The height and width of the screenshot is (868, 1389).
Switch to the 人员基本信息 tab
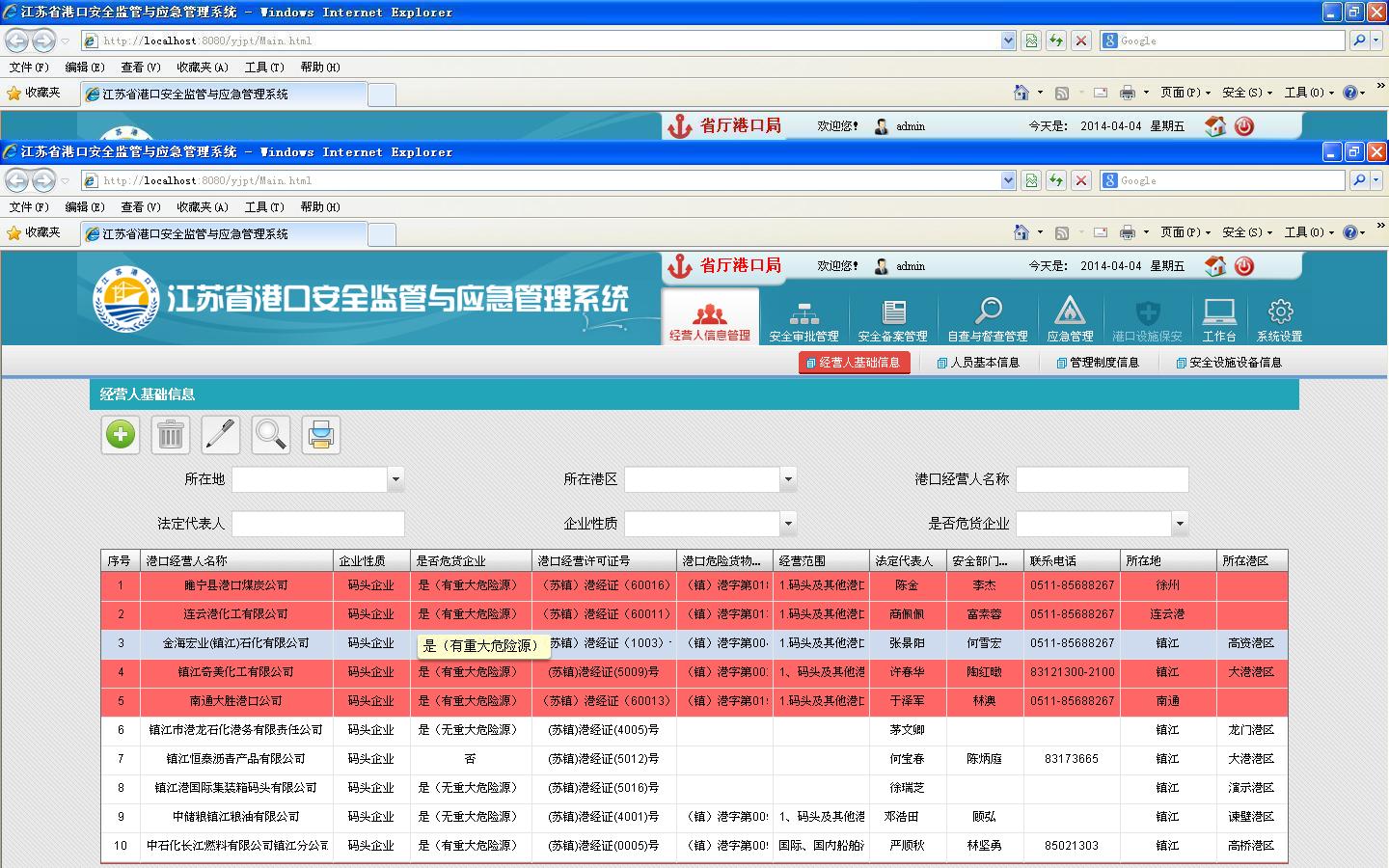(978, 363)
